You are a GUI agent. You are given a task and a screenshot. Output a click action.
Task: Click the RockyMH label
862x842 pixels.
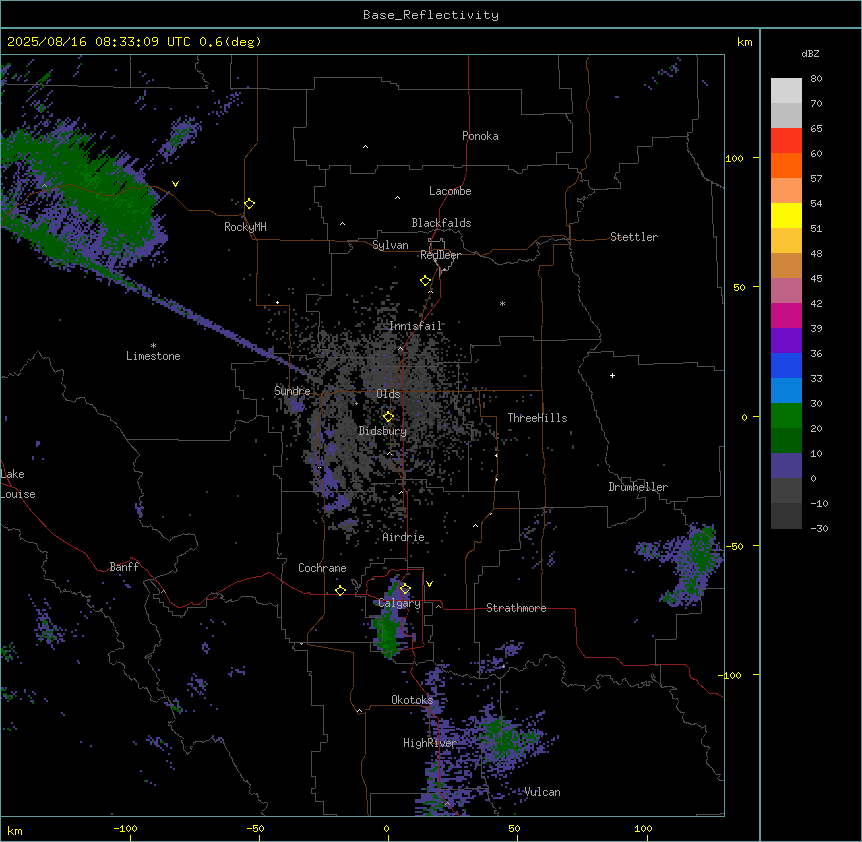pos(245,227)
